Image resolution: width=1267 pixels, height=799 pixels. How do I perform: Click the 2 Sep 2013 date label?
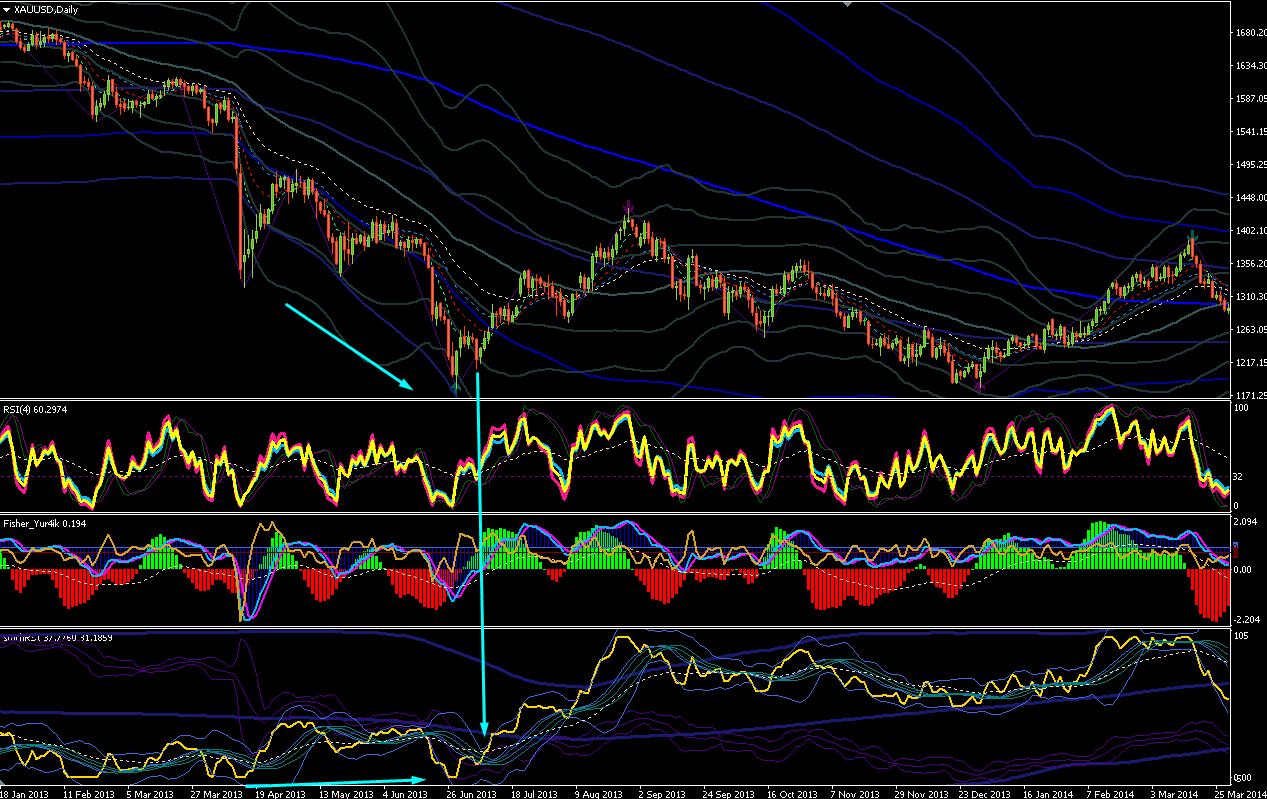click(663, 793)
